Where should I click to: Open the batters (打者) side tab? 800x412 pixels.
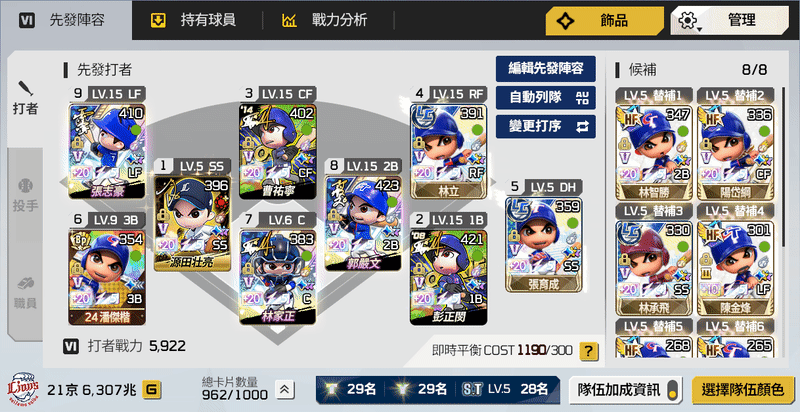pos(25,98)
